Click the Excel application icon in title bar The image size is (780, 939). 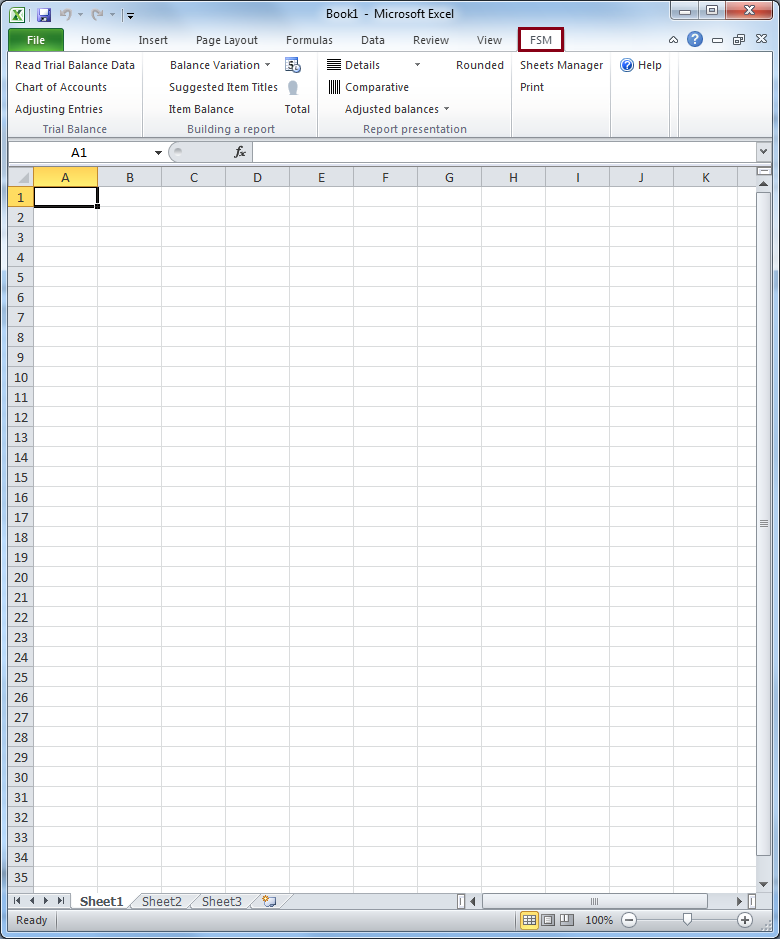(x=17, y=14)
